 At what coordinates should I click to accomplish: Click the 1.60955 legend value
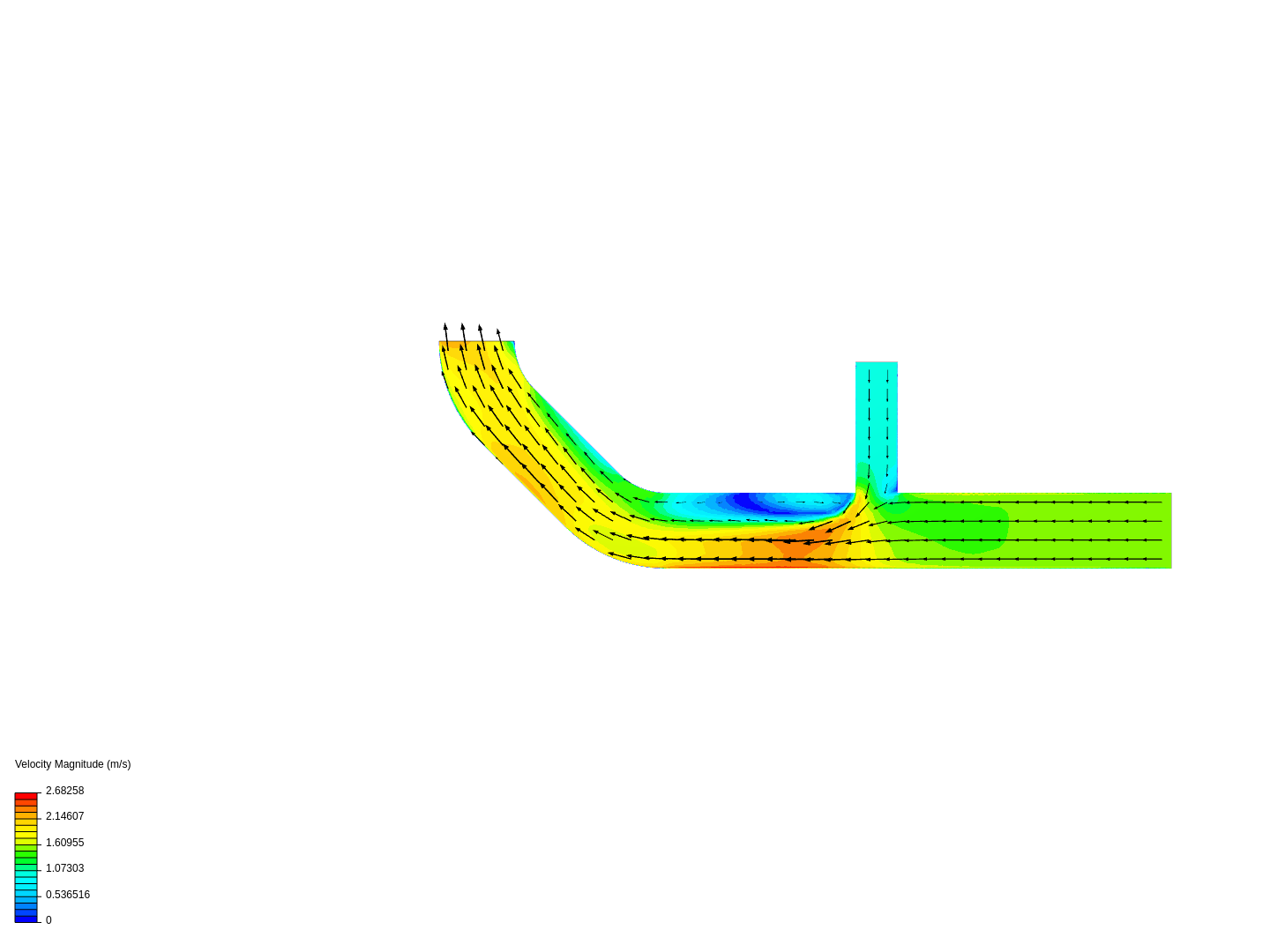point(64,843)
